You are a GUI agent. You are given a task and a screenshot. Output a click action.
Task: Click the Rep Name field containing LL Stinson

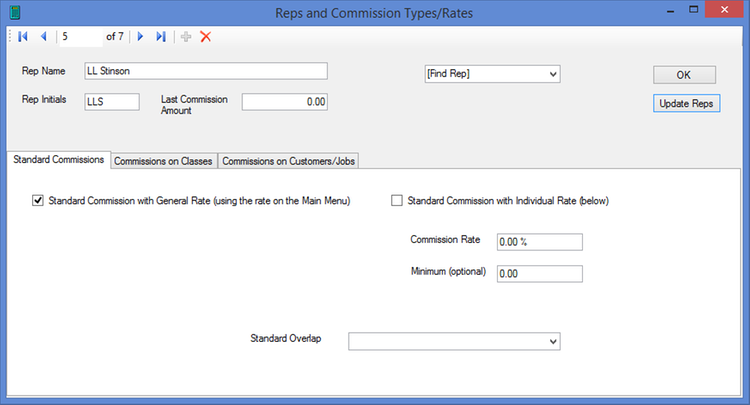(206, 71)
